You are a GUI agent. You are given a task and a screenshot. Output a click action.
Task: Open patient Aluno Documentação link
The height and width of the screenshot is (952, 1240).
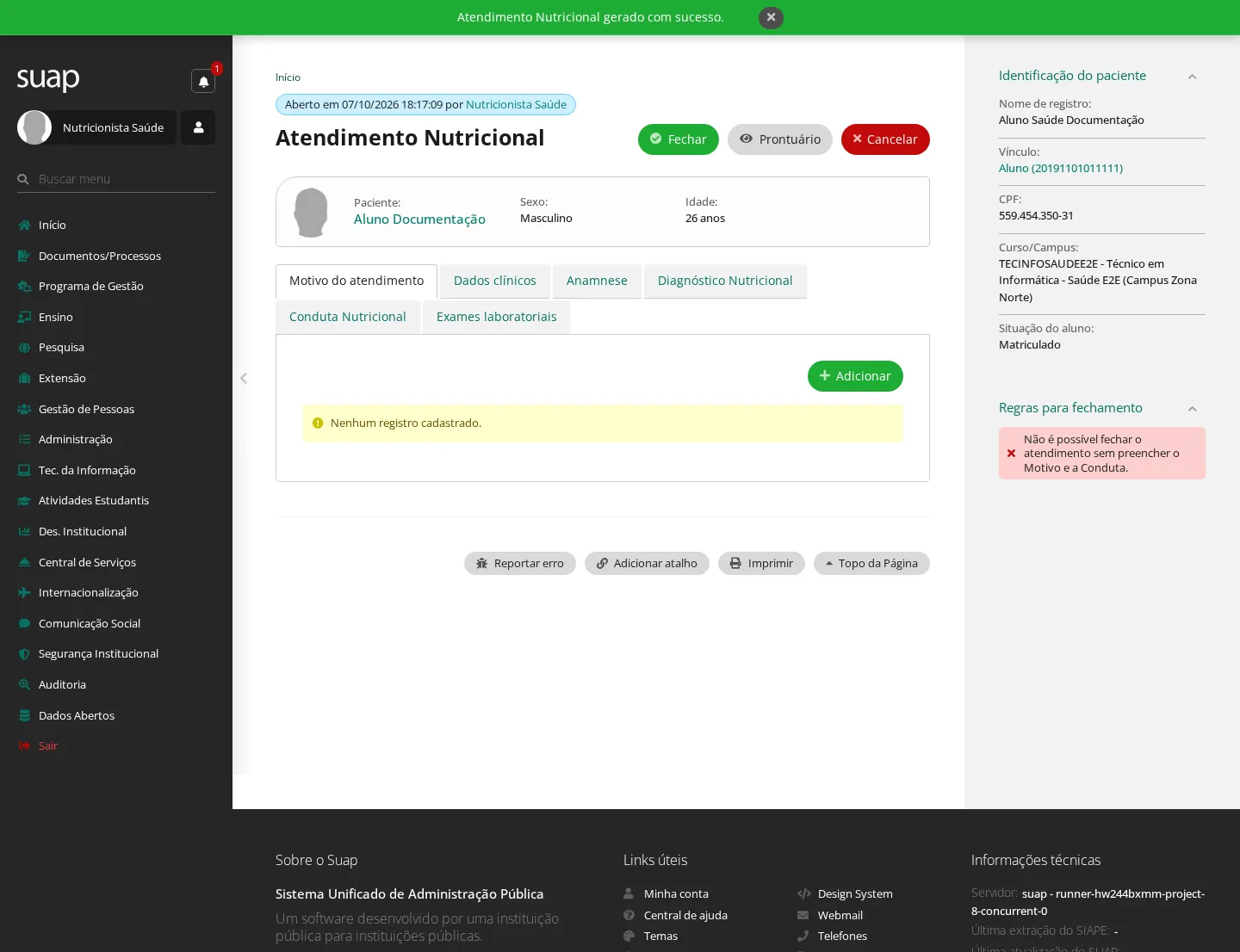(419, 219)
